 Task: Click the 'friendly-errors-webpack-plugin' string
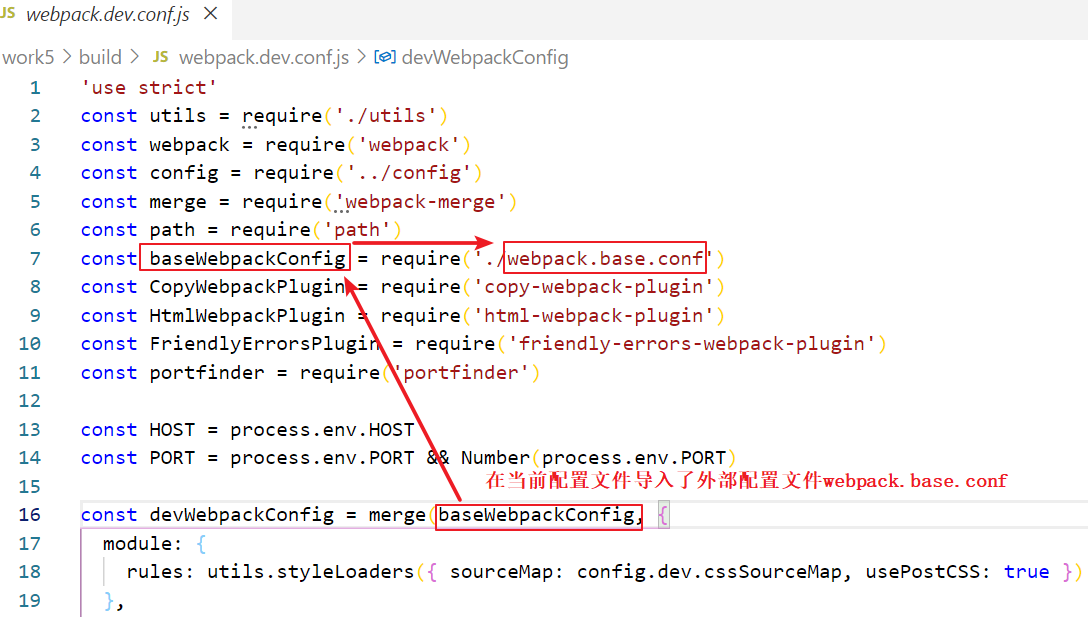(691, 344)
